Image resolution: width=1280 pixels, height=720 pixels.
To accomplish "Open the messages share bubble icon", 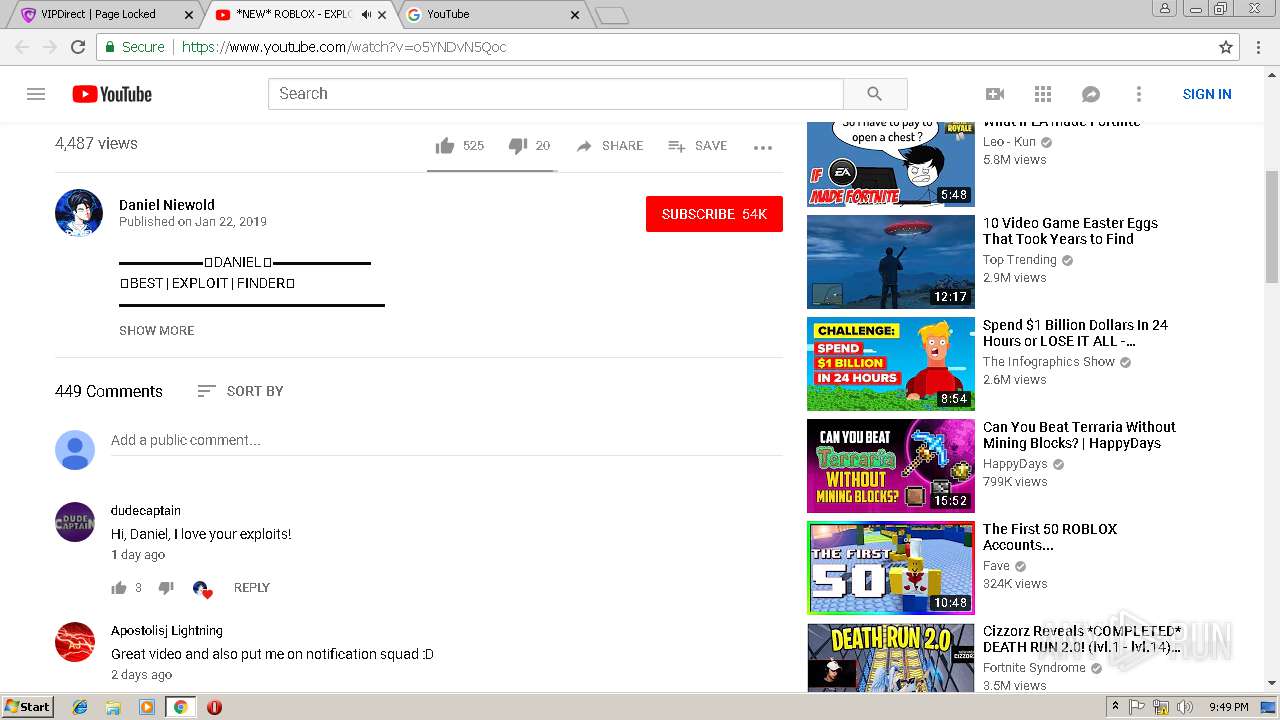I will pyautogui.click(x=1091, y=94).
